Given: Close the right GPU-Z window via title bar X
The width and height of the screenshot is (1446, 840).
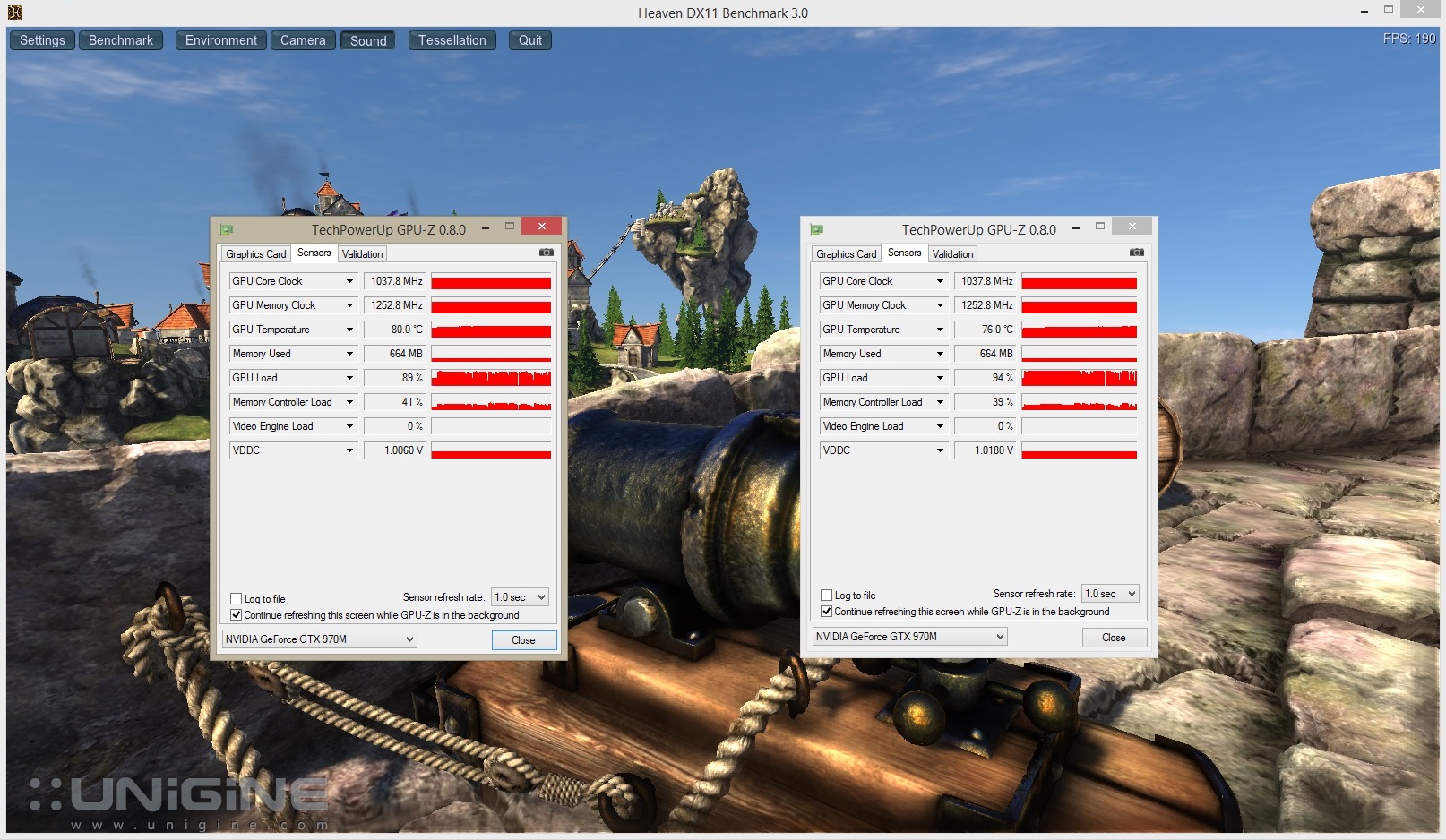Looking at the screenshot, I should coord(1132,226).
